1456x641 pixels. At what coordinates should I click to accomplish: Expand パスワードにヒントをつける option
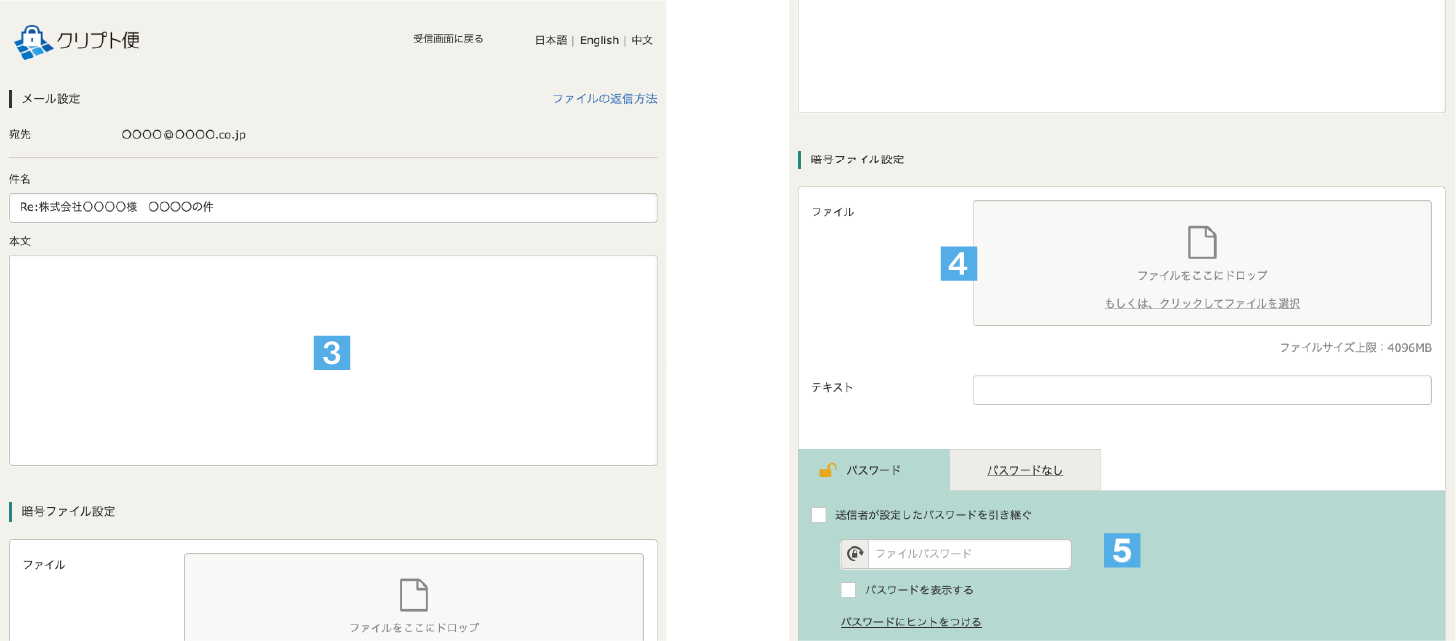911,622
